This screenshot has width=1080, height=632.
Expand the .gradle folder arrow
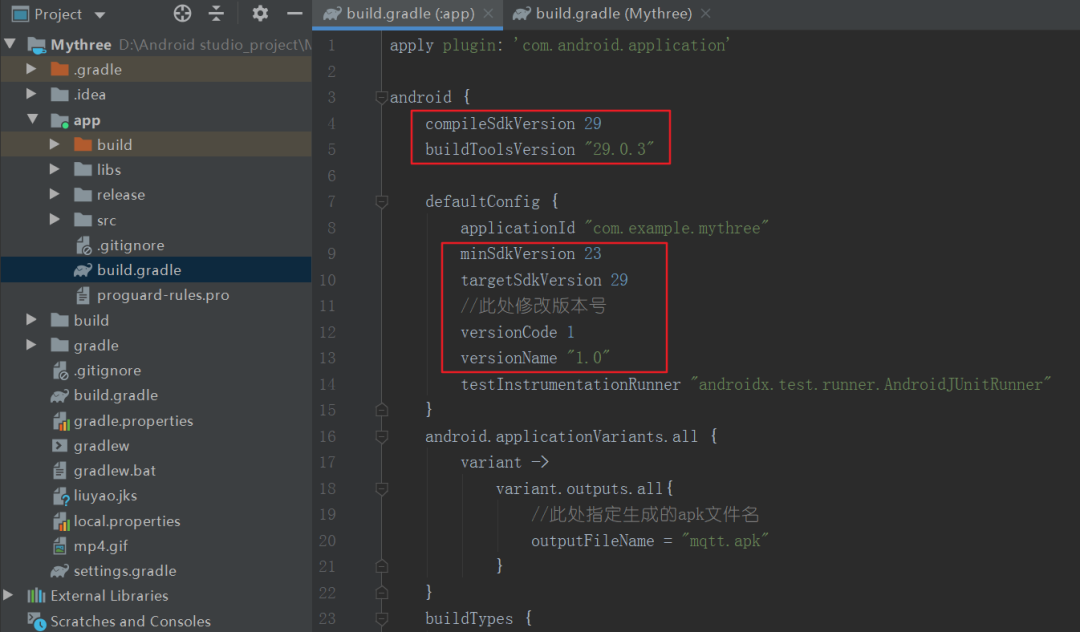(31, 69)
